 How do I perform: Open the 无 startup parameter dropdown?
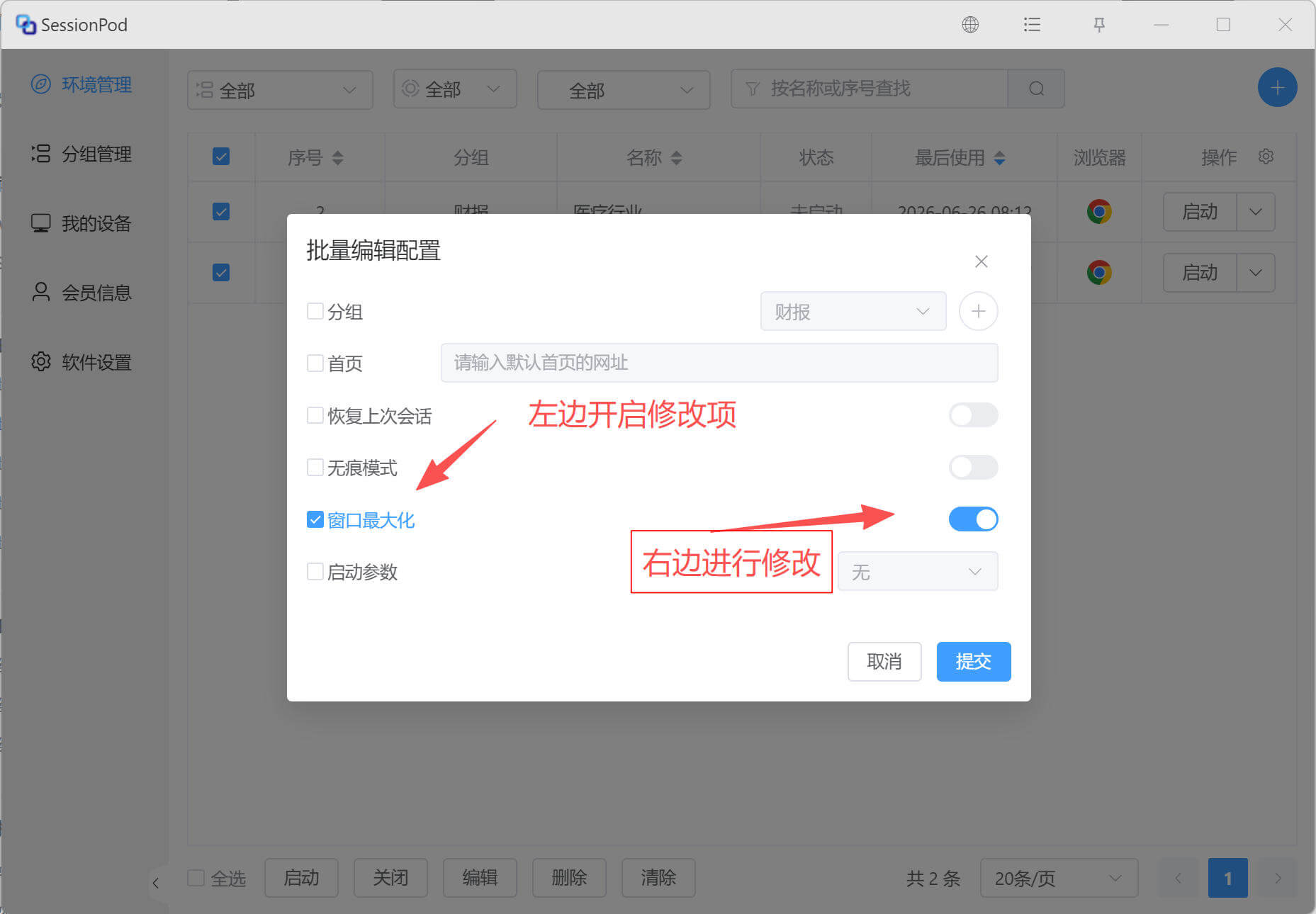[918, 571]
